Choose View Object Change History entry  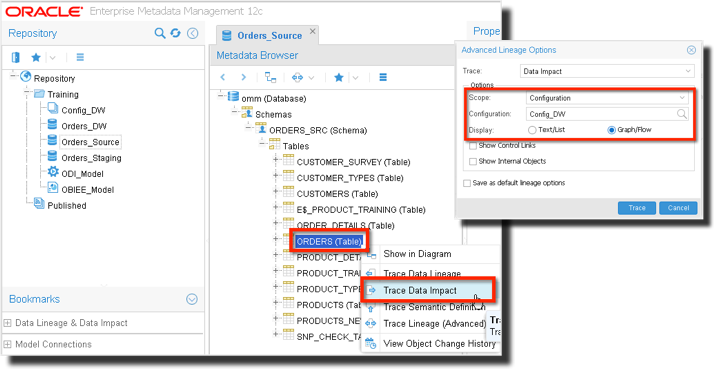click(439, 343)
